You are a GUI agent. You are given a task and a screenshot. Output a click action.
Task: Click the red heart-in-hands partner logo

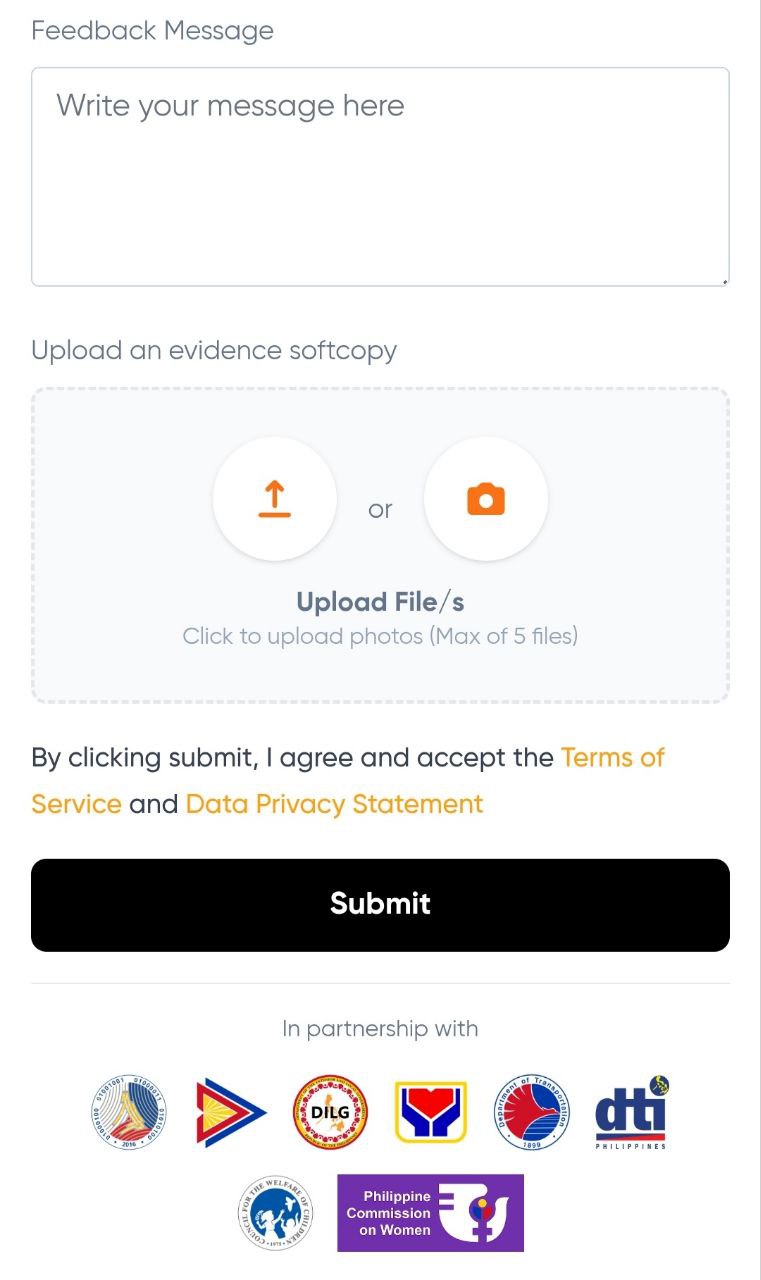pyautogui.click(x=431, y=1112)
